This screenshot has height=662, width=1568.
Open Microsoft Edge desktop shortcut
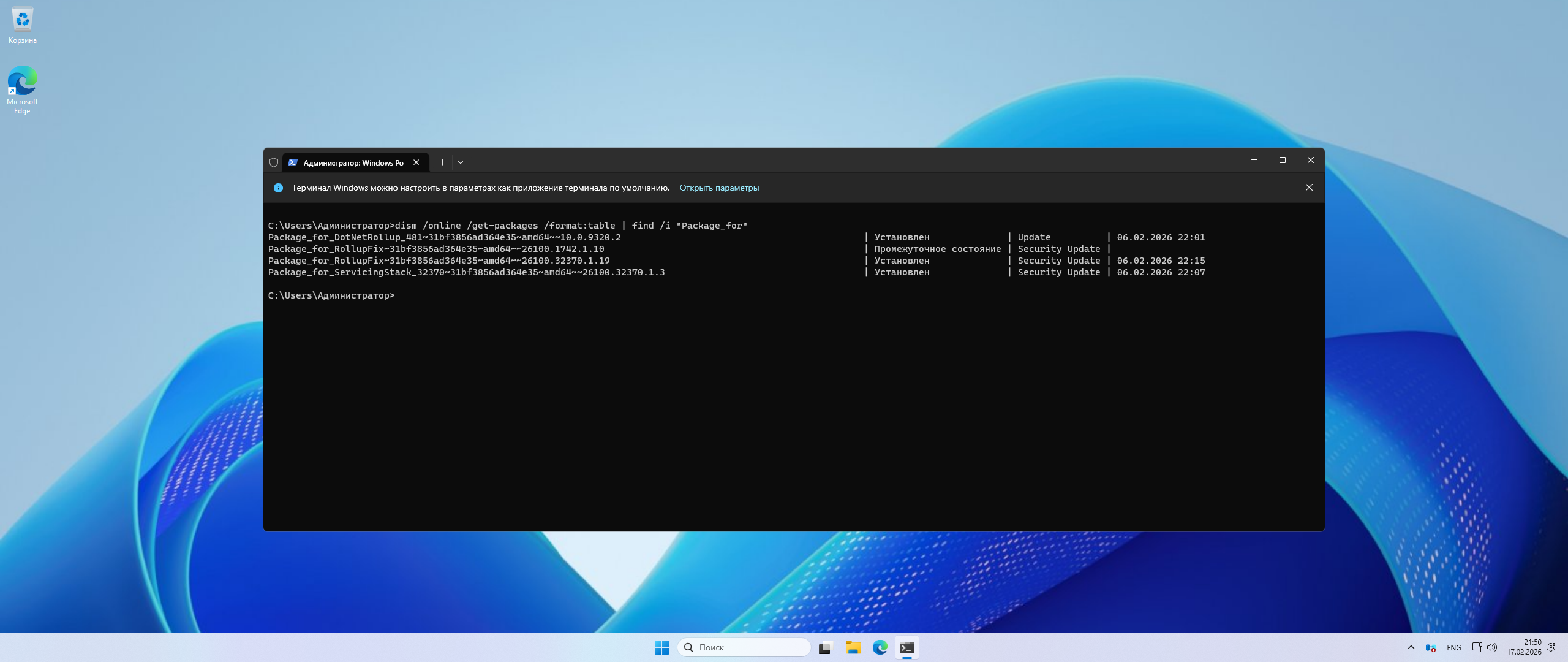tap(23, 89)
